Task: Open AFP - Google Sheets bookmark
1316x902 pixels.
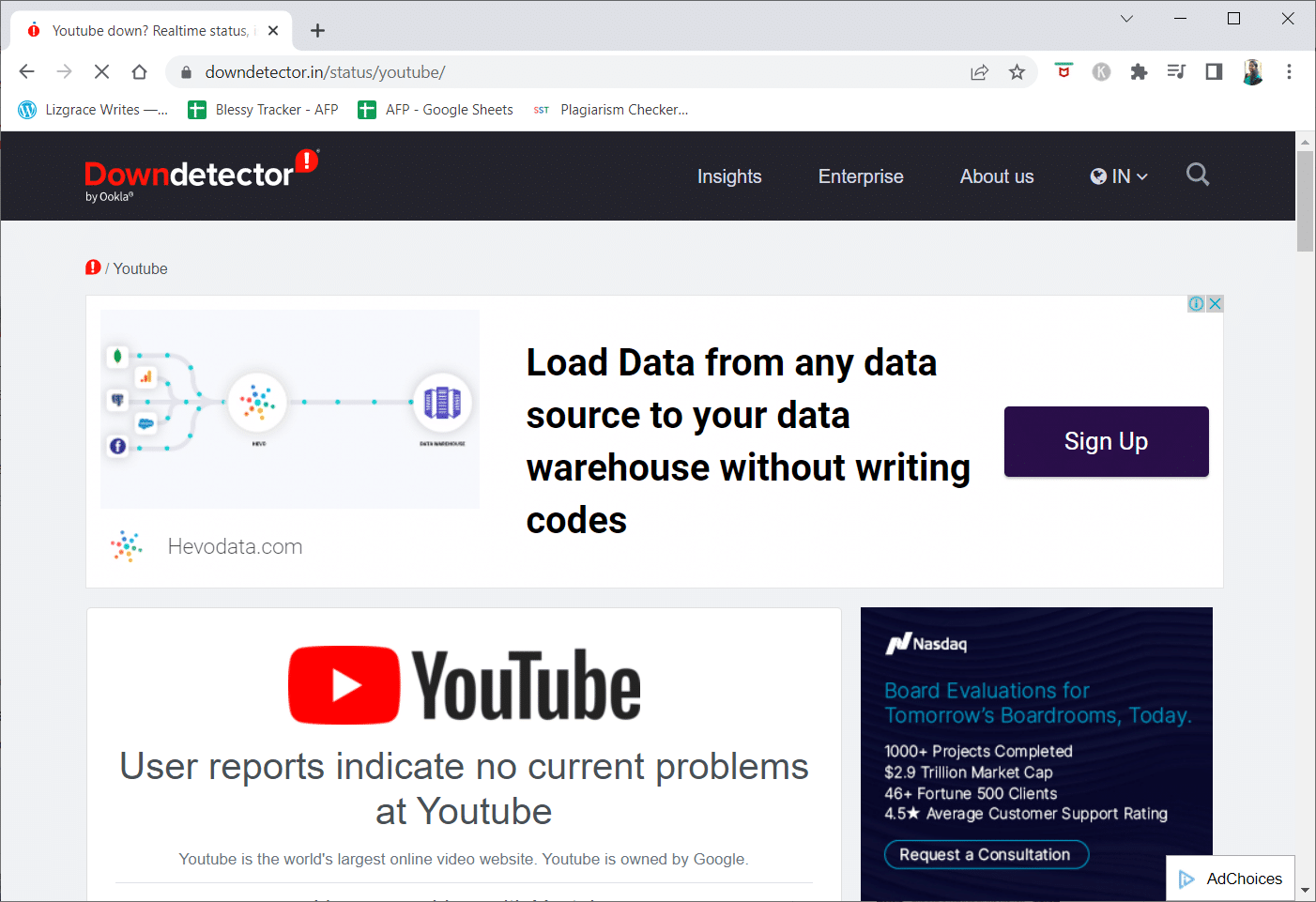Action: 436,110
